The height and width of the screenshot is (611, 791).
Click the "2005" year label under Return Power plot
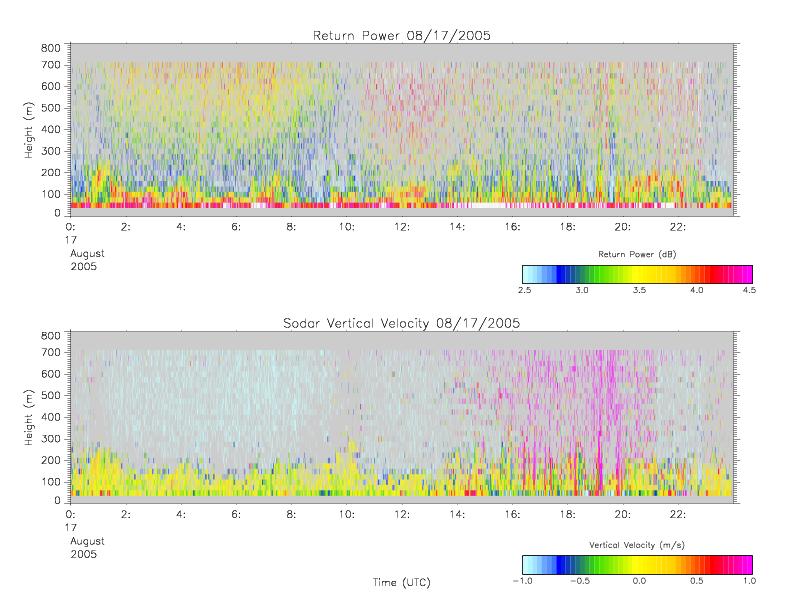click(84, 266)
